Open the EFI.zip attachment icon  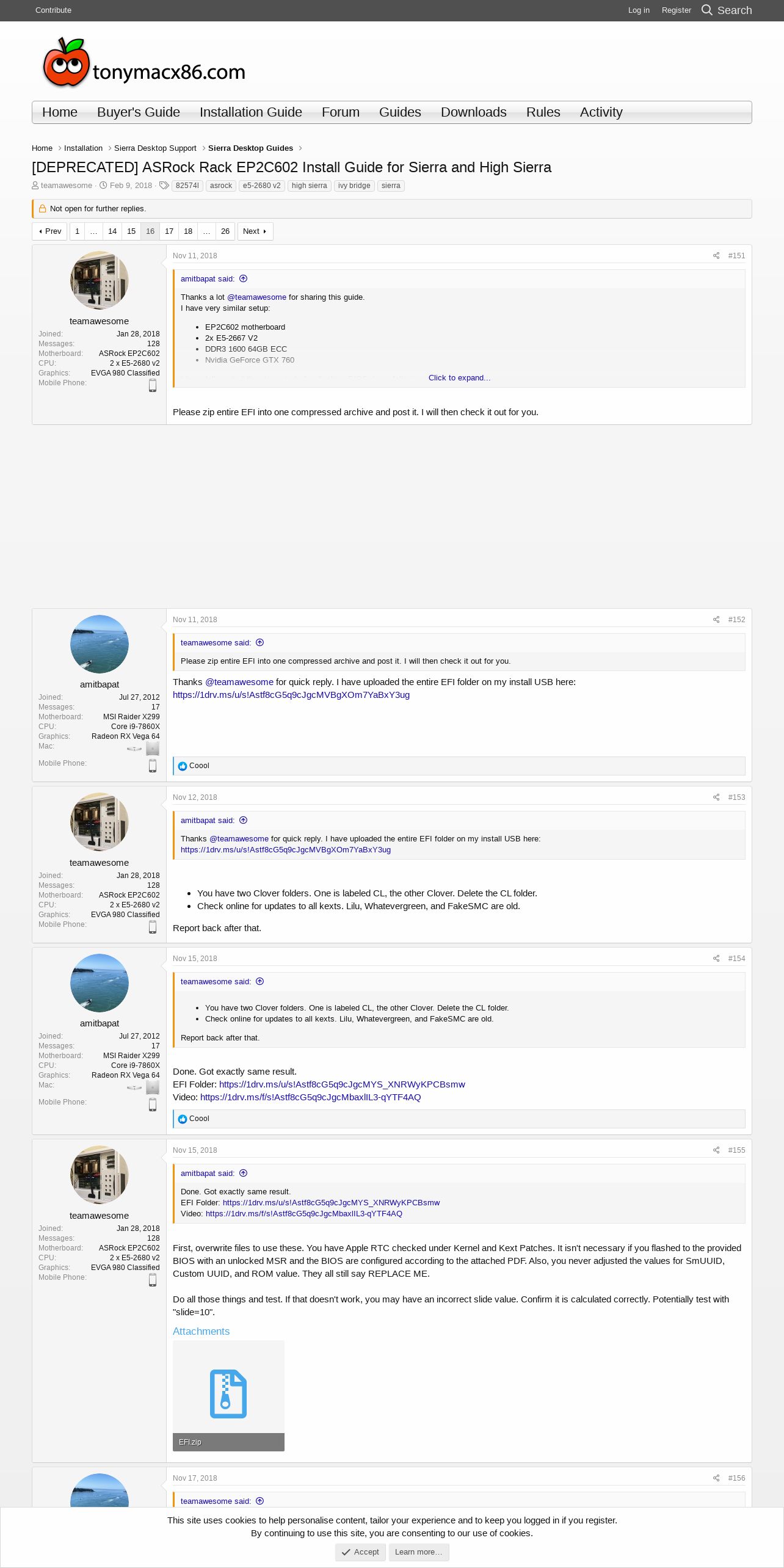pos(228,1394)
